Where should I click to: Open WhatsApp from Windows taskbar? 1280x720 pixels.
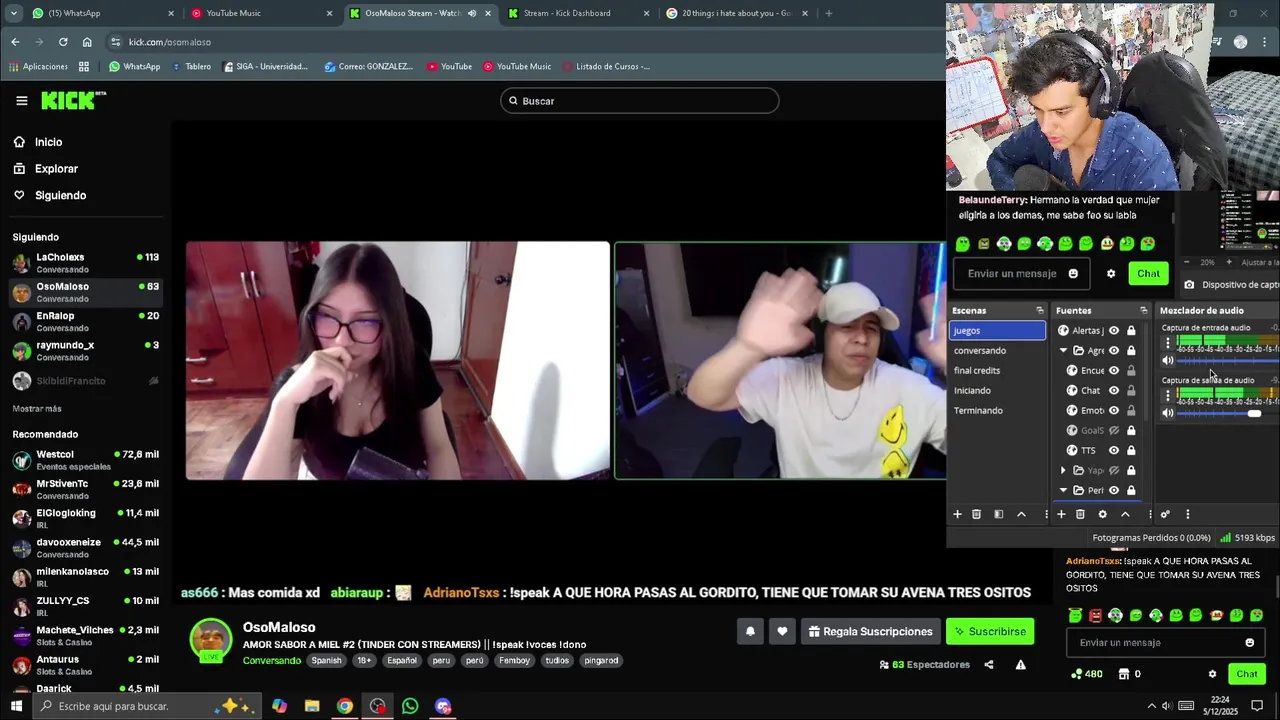point(410,706)
